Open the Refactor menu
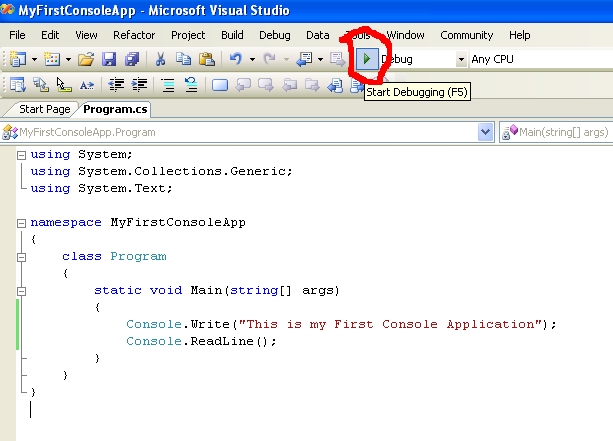This screenshot has width=613, height=441. 134,35
